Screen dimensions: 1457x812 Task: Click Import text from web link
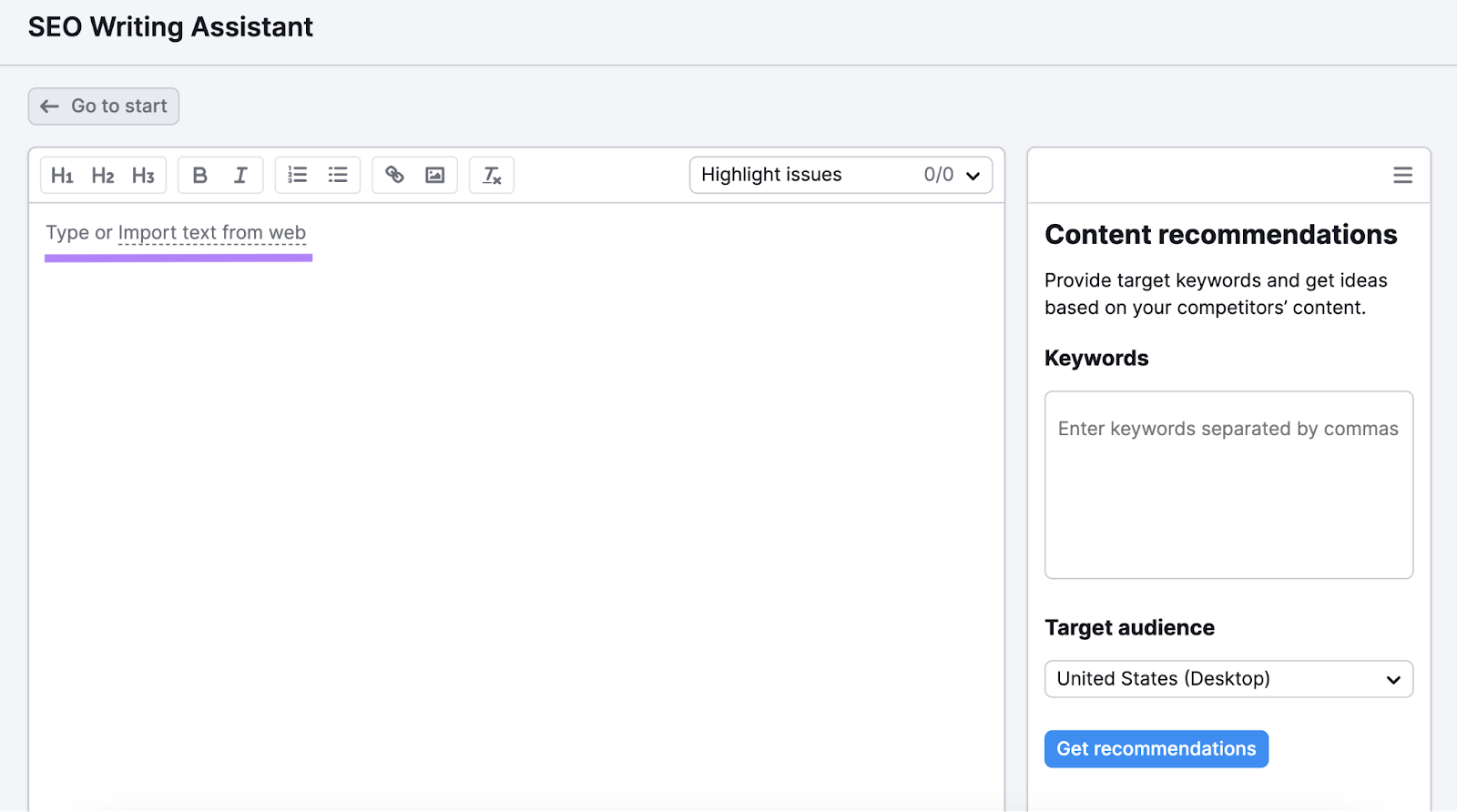(x=212, y=233)
